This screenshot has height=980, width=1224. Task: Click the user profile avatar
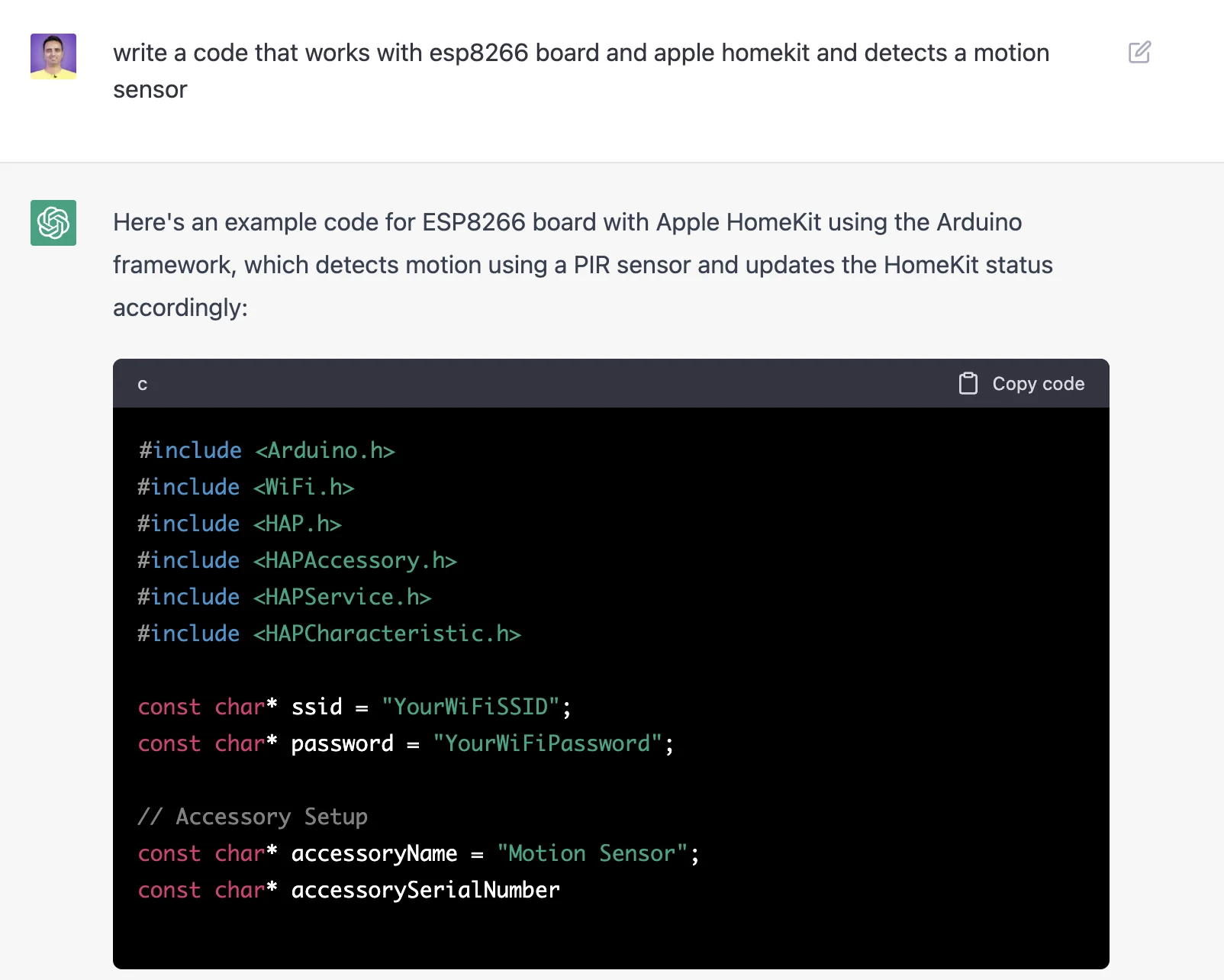(x=53, y=56)
